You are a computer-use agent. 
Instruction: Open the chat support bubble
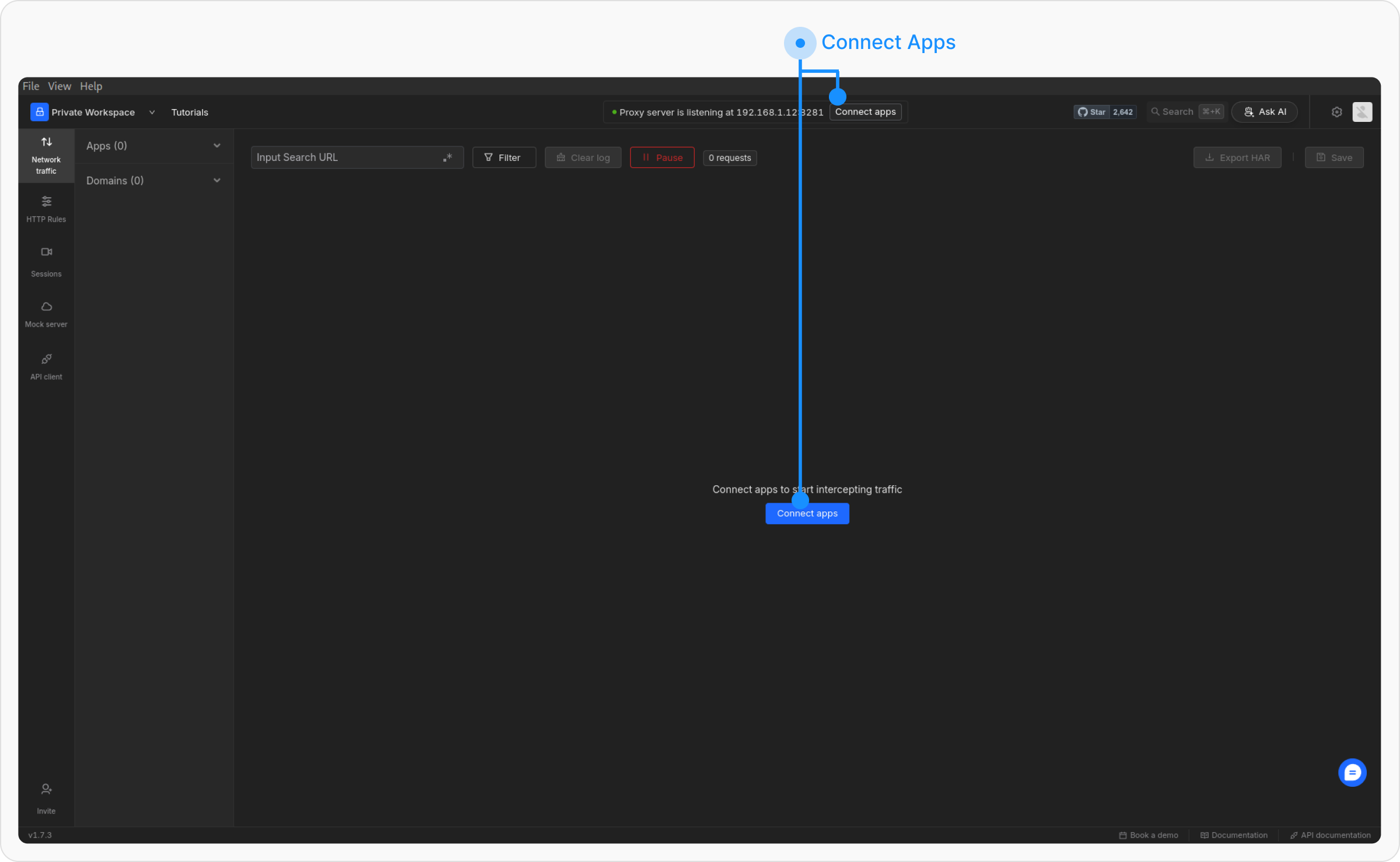tap(1352, 772)
